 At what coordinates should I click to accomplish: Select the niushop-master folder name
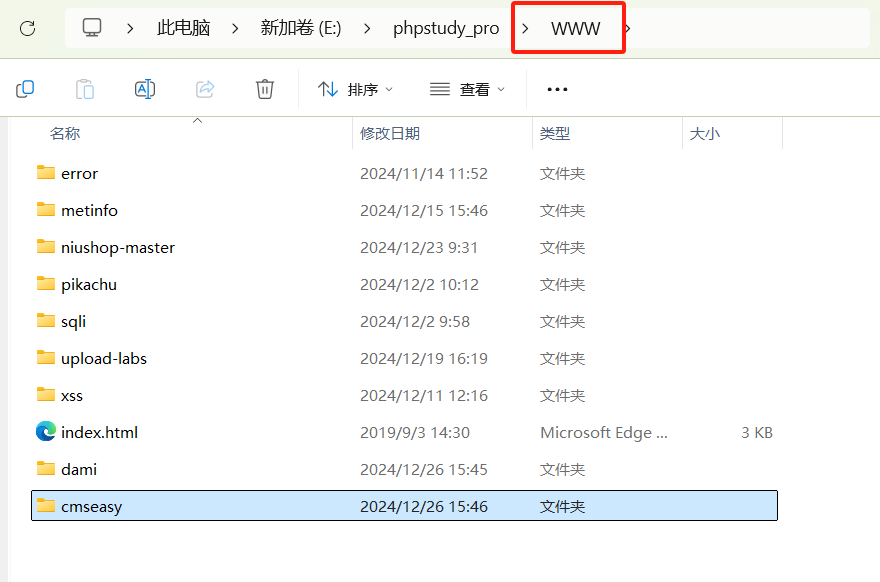pyautogui.click(x=118, y=248)
